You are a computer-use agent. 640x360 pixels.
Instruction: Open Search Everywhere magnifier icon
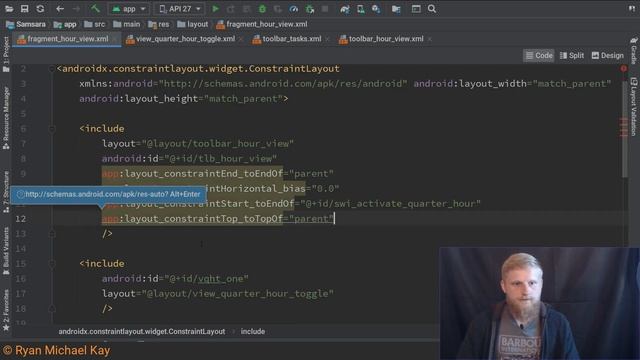[x=431, y=9]
